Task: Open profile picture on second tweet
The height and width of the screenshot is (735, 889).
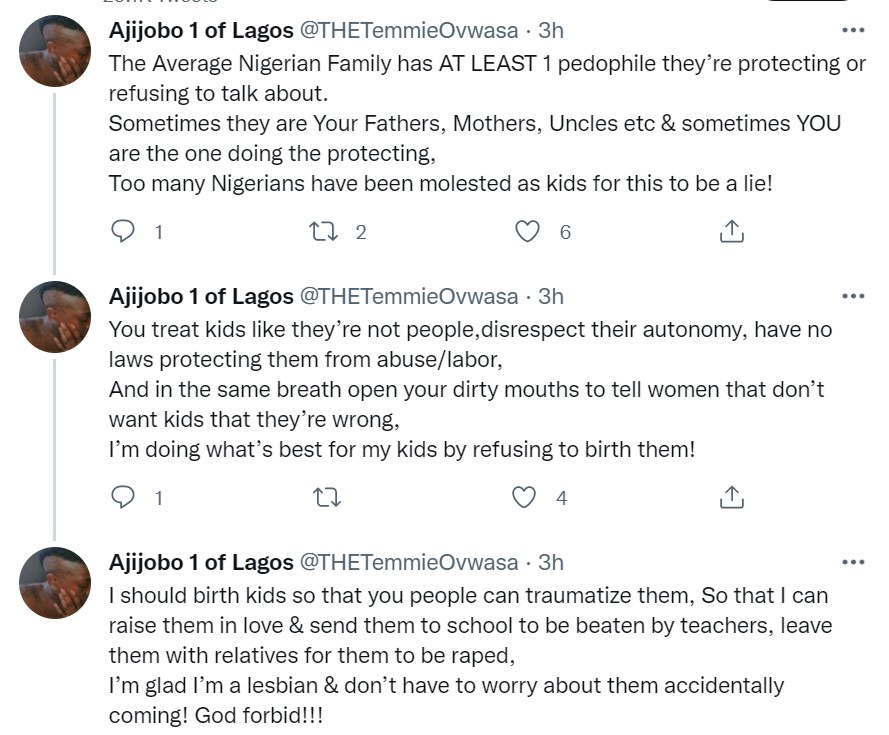Action: (x=55, y=317)
